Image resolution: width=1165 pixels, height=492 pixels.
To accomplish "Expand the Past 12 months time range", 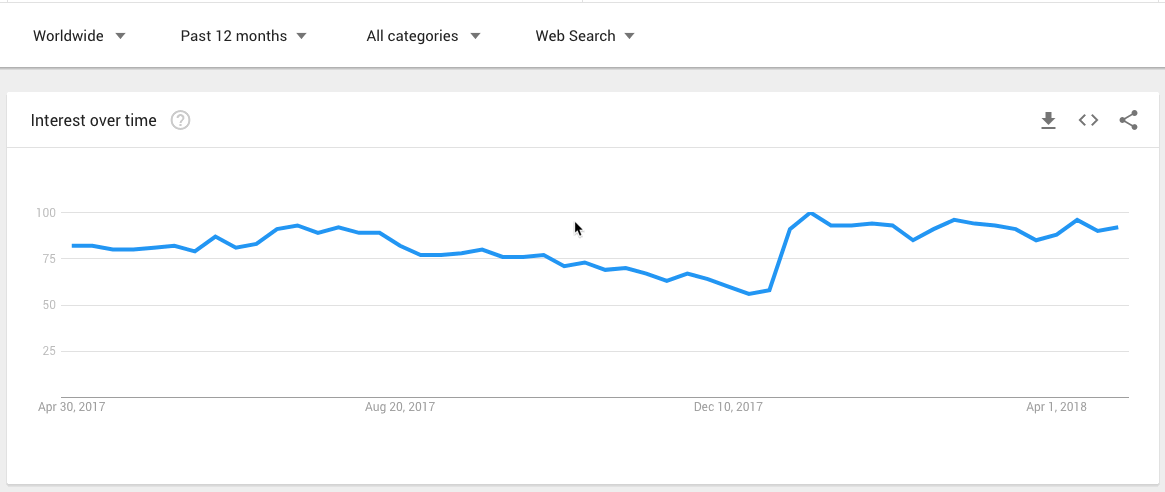I will [243, 36].
